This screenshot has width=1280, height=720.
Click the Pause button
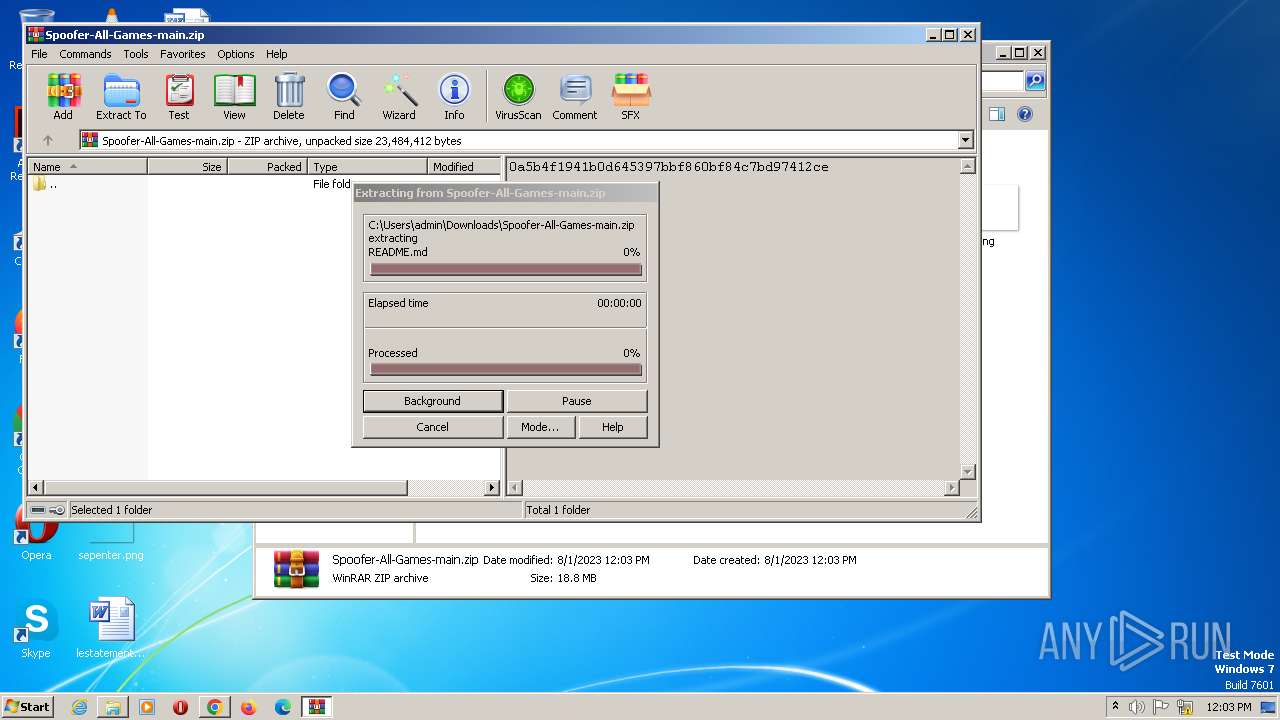pyautogui.click(x=577, y=401)
